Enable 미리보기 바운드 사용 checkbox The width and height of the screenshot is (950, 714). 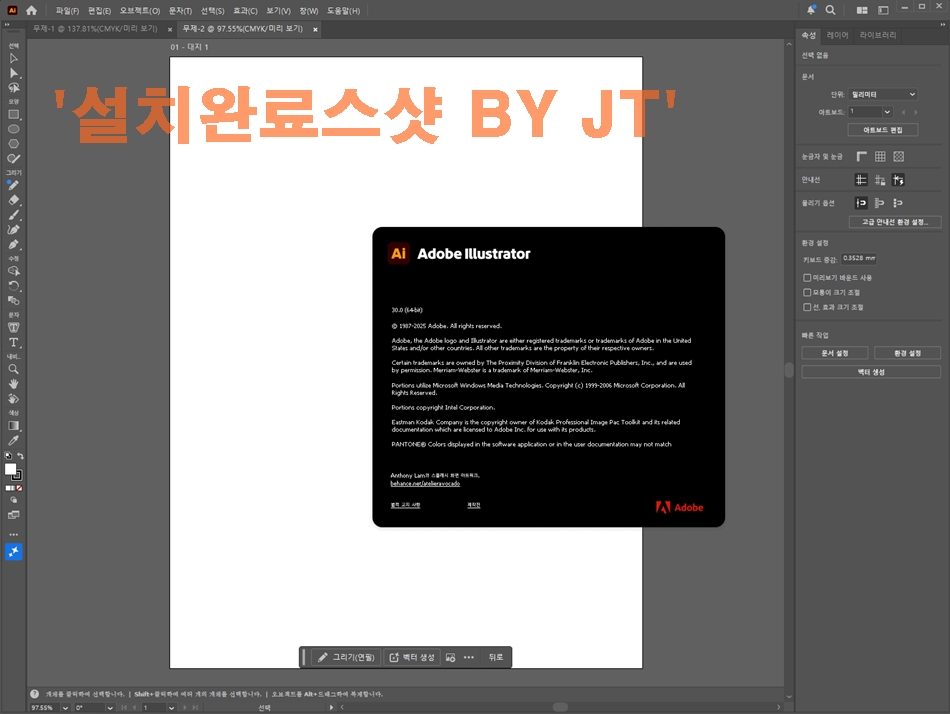[807, 278]
